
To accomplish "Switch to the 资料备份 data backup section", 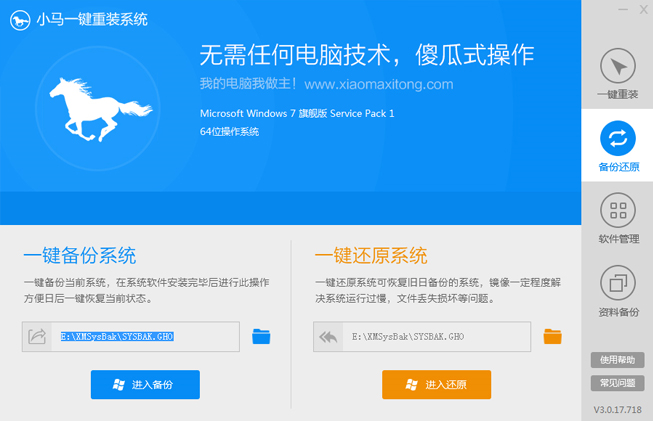I will pos(618,290).
